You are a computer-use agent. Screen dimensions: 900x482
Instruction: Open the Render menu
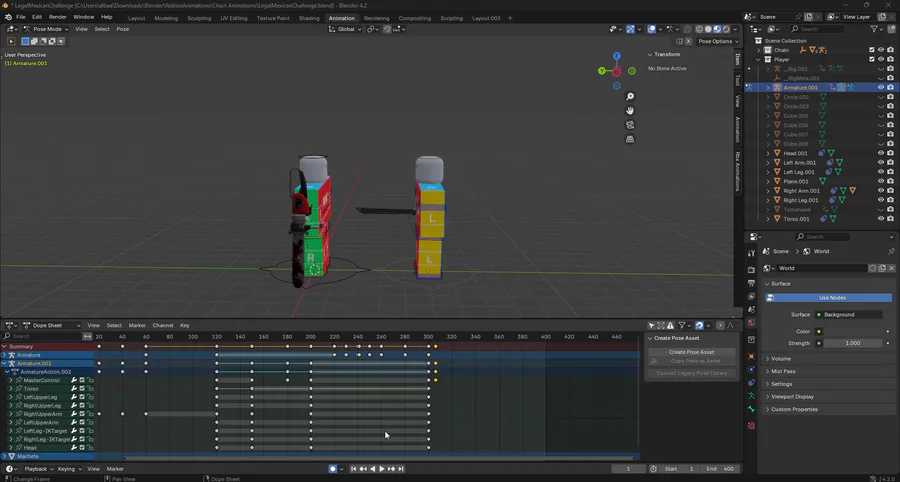click(57, 17)
